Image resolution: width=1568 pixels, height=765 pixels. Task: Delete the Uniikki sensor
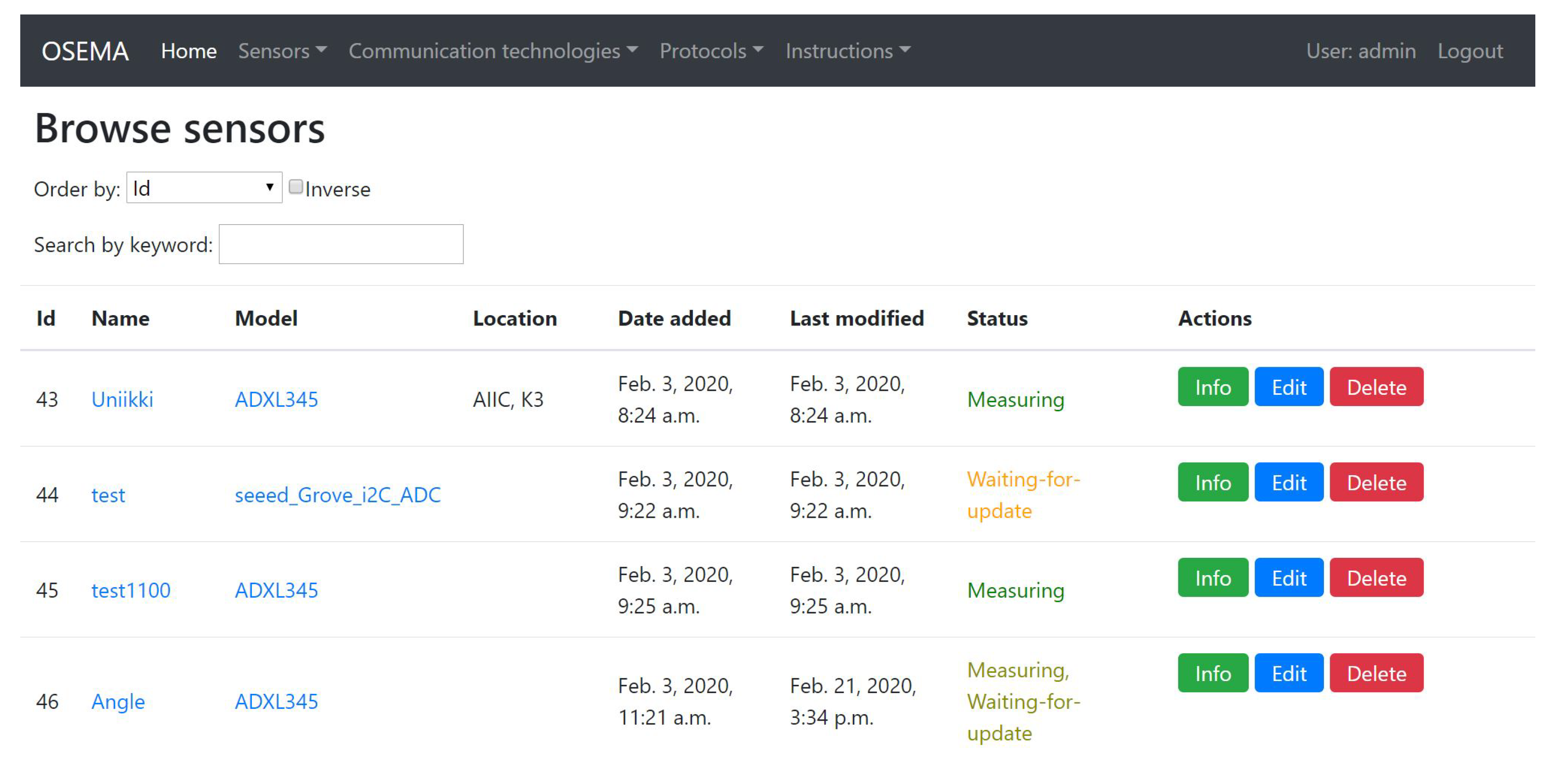tap(1376, 387)
